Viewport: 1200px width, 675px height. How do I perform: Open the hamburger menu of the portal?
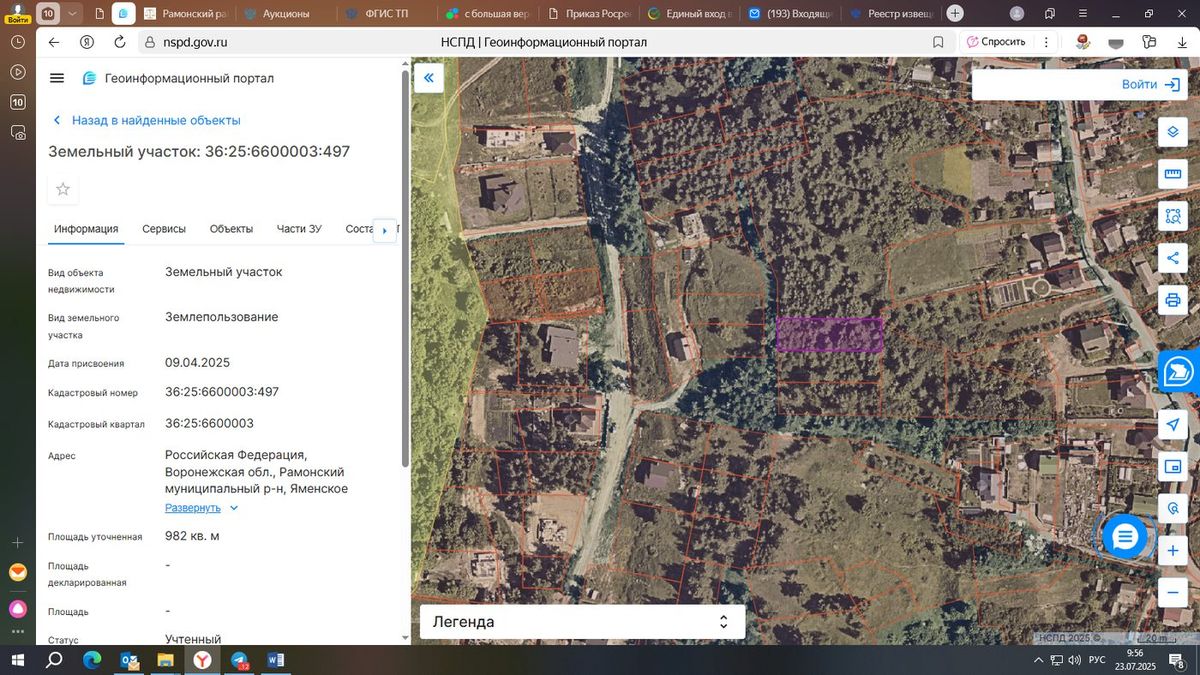point(57,78)
